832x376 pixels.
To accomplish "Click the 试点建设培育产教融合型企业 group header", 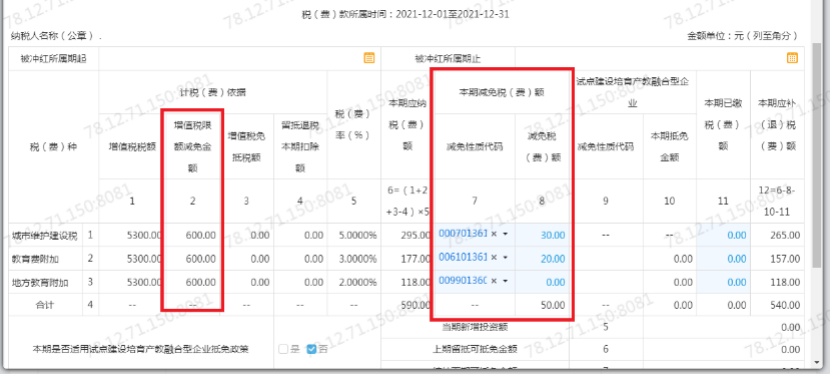I will point(632,92).
